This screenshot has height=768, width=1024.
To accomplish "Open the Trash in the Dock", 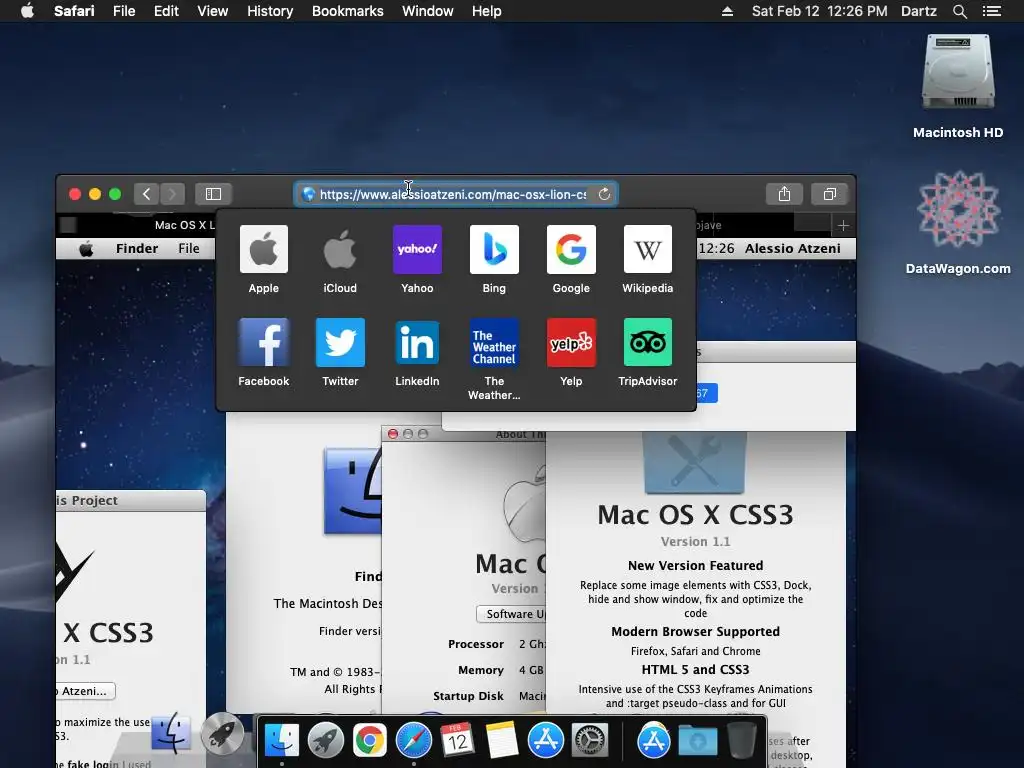I will pyautogui.click(x=741, y=741).
